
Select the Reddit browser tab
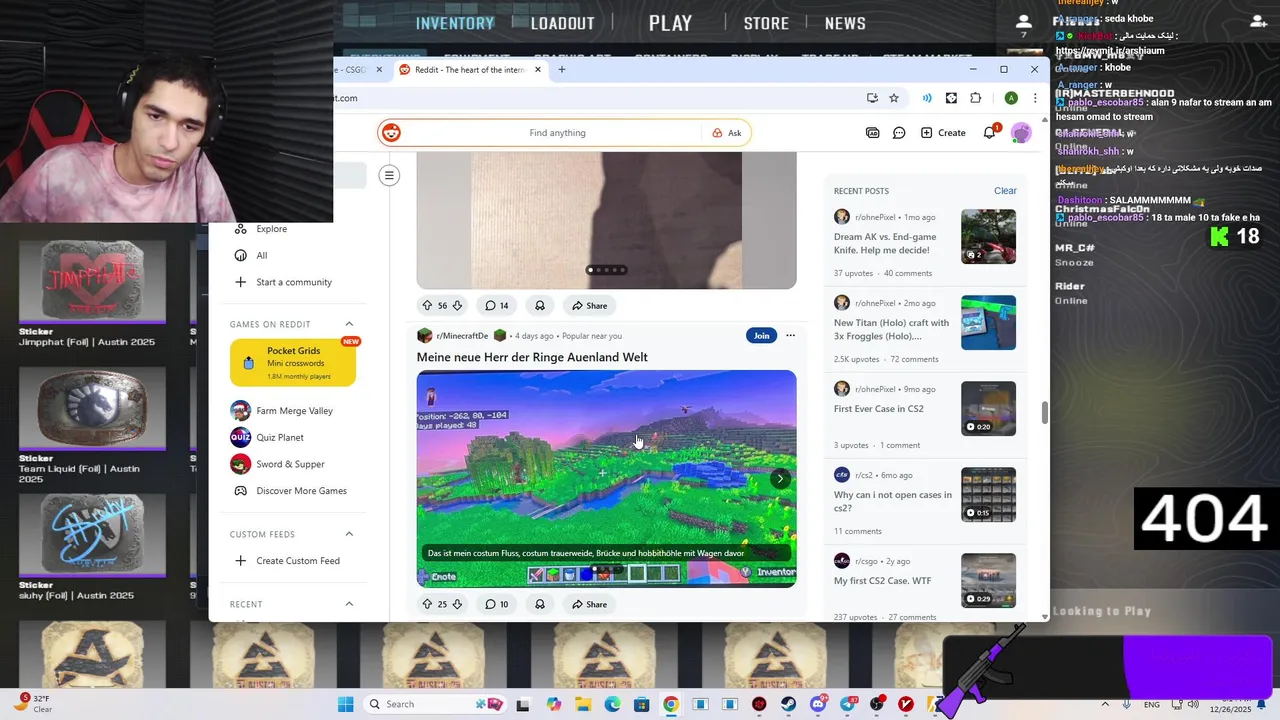click(x=468, y=70)
